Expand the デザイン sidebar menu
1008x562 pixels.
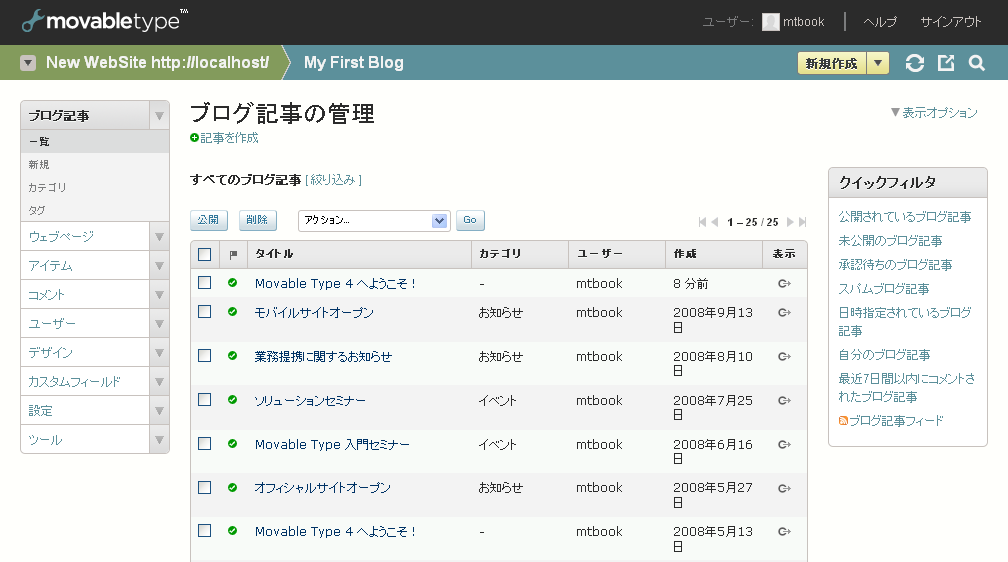(x=159, y=353)
